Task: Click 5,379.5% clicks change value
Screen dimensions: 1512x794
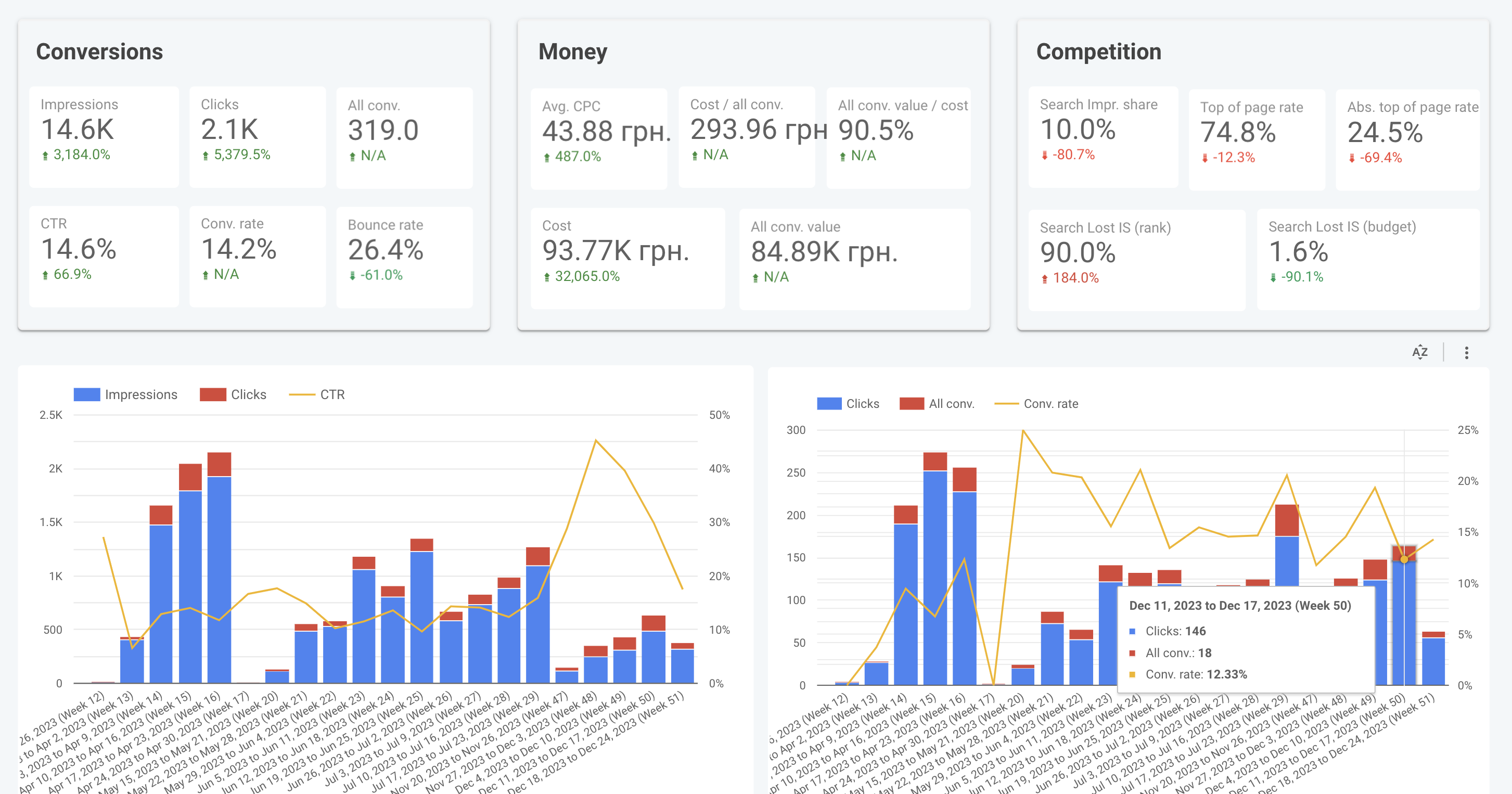Action: [x=242, y=155]
